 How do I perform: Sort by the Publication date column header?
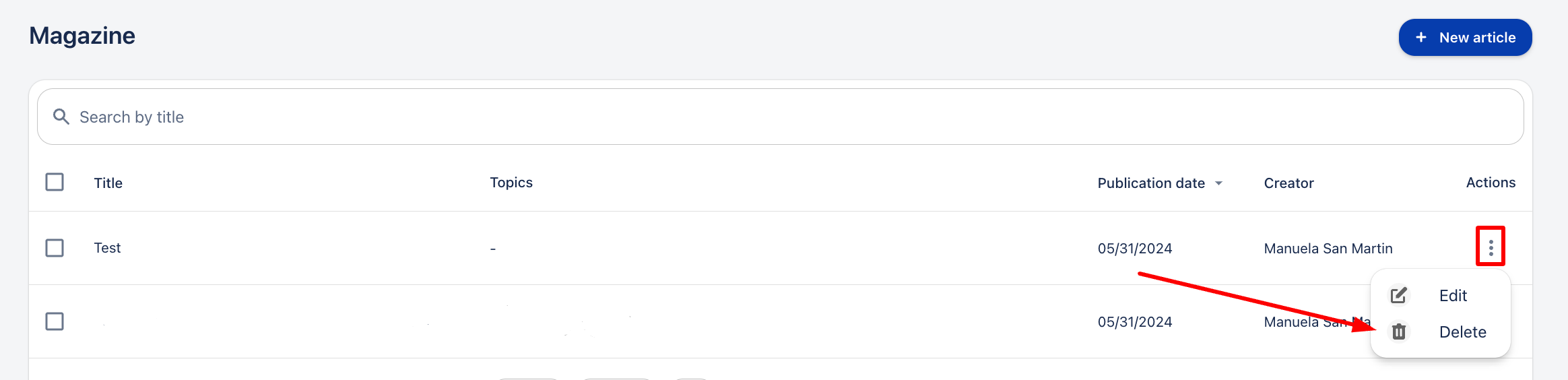coord(1150,183)
